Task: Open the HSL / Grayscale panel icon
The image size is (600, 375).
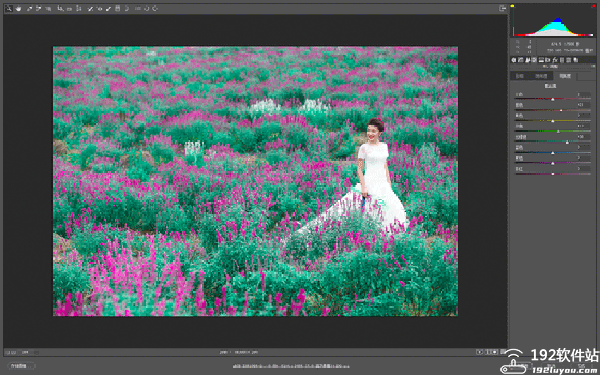Action: tap(534, 60)
